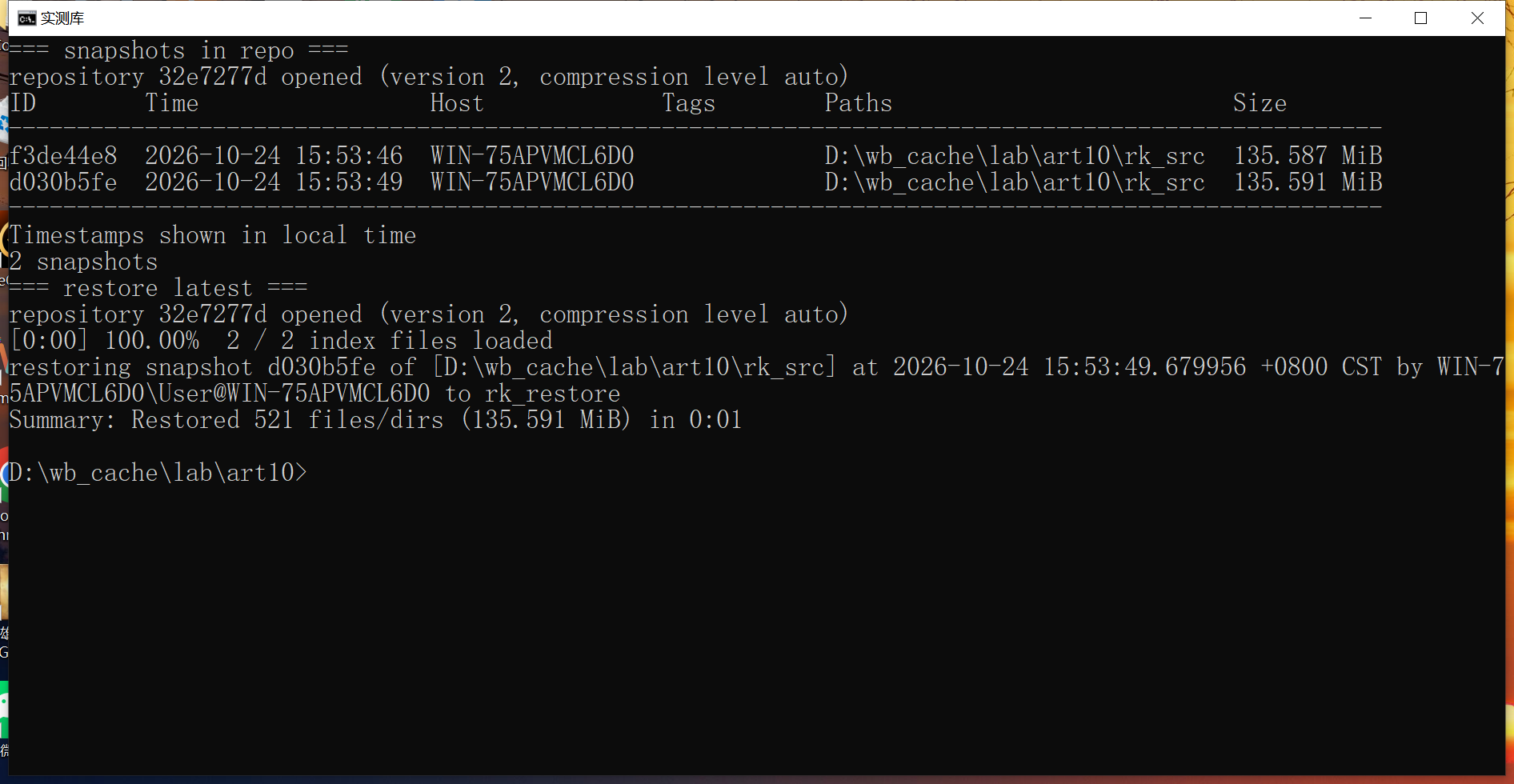Click the 'index files loaded' progress line
The height and width of the screenshot is (784, 1514).
(281, 341)
